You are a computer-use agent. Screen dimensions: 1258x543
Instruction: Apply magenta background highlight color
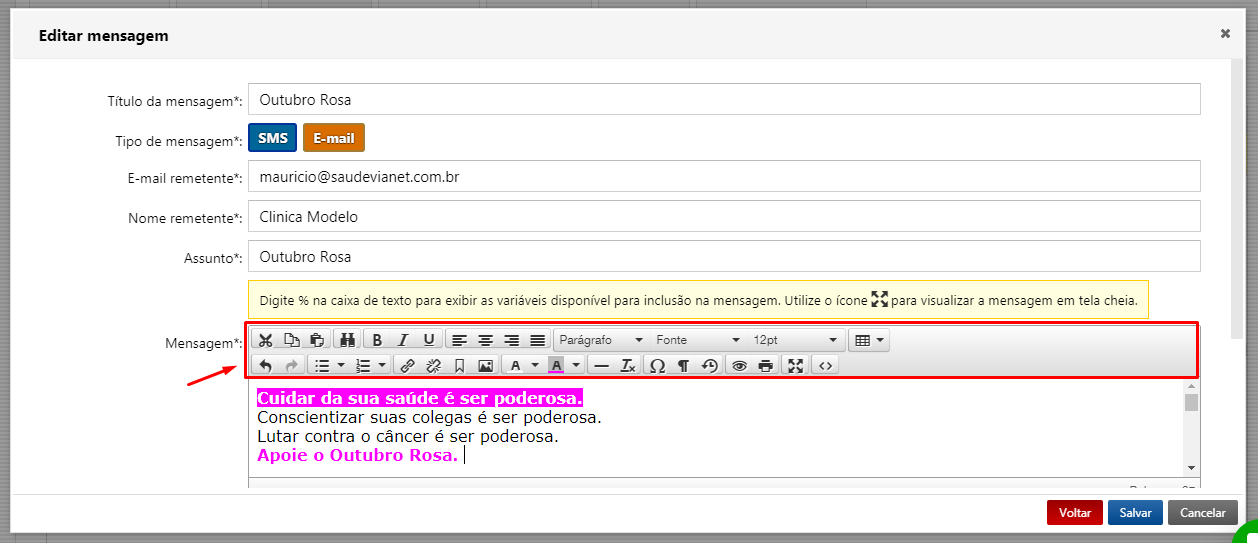[x=556, y=366]
